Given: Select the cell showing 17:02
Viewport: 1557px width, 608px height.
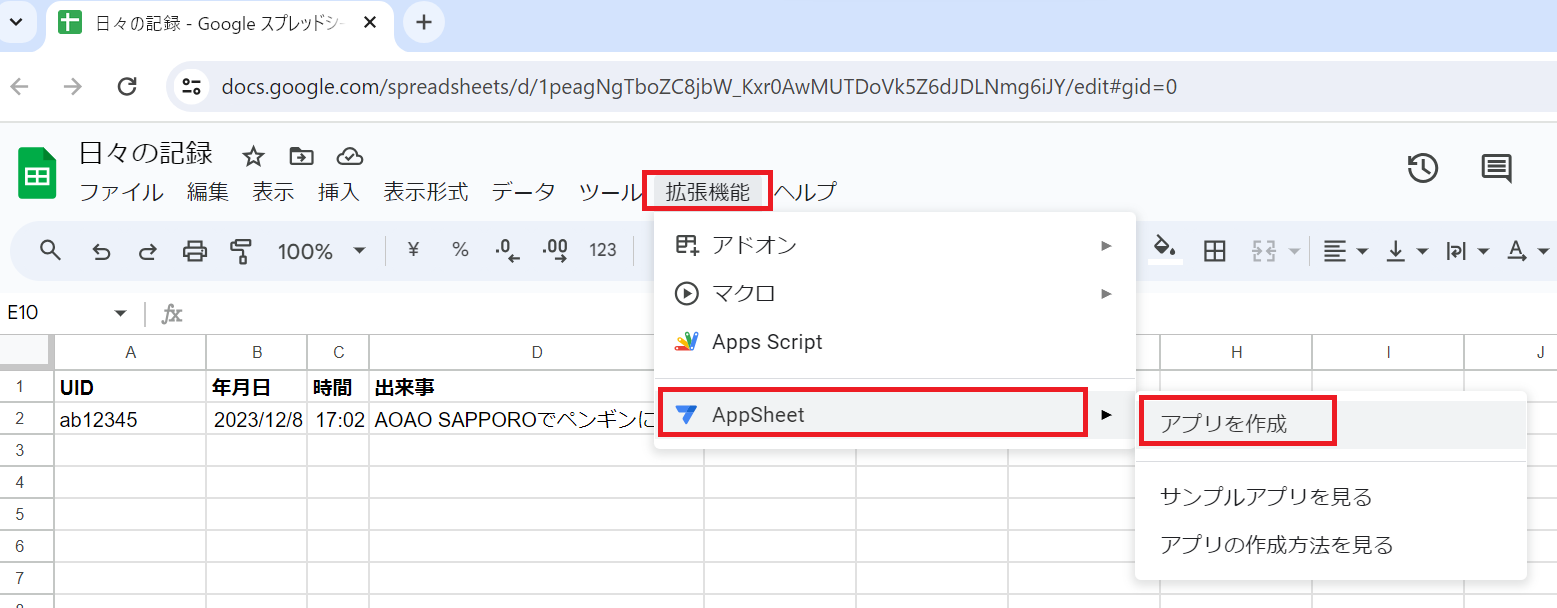Looking at the screenshot, I should click(x=339, y=419).
